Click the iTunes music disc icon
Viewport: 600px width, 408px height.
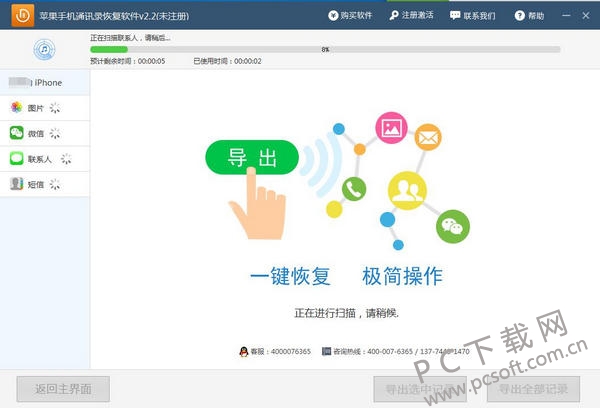(x=44, y=49)
